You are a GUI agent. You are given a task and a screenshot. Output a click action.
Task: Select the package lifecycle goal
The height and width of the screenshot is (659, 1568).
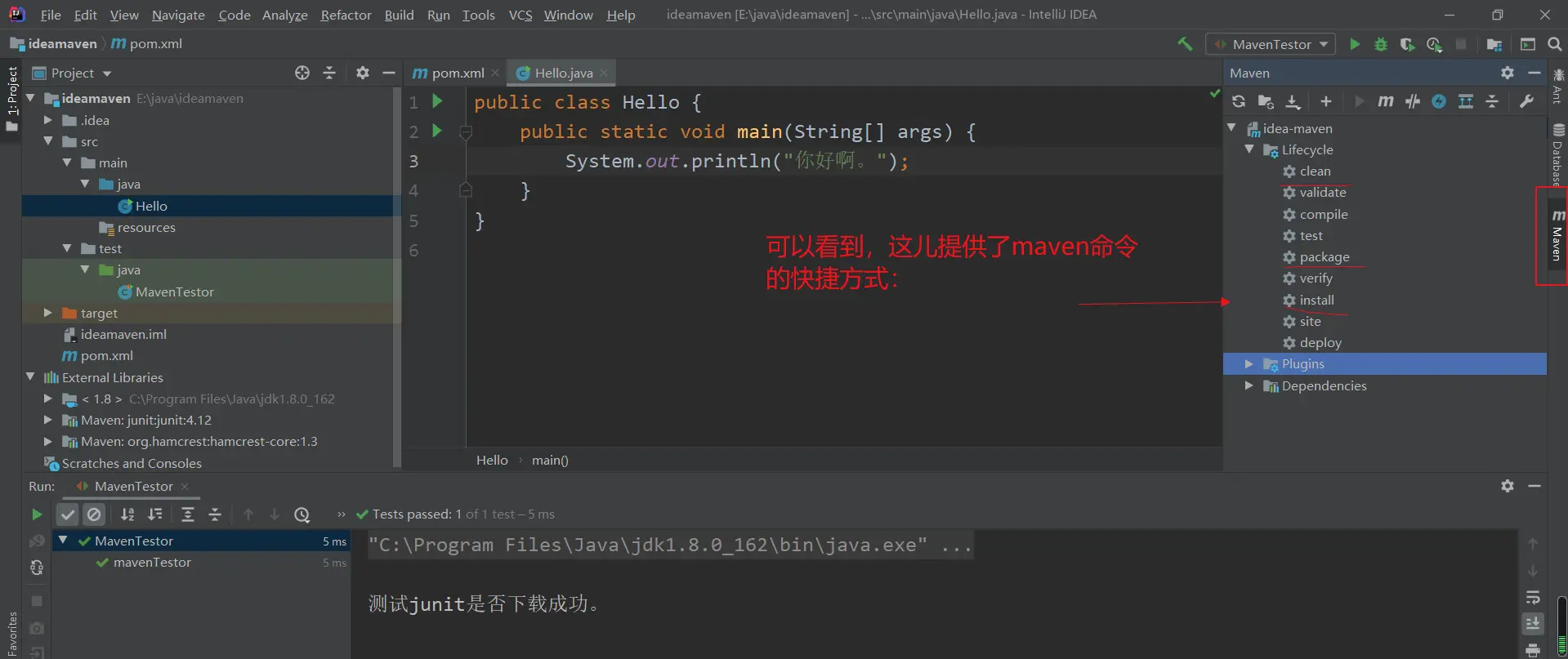(x=1325, y=257)
